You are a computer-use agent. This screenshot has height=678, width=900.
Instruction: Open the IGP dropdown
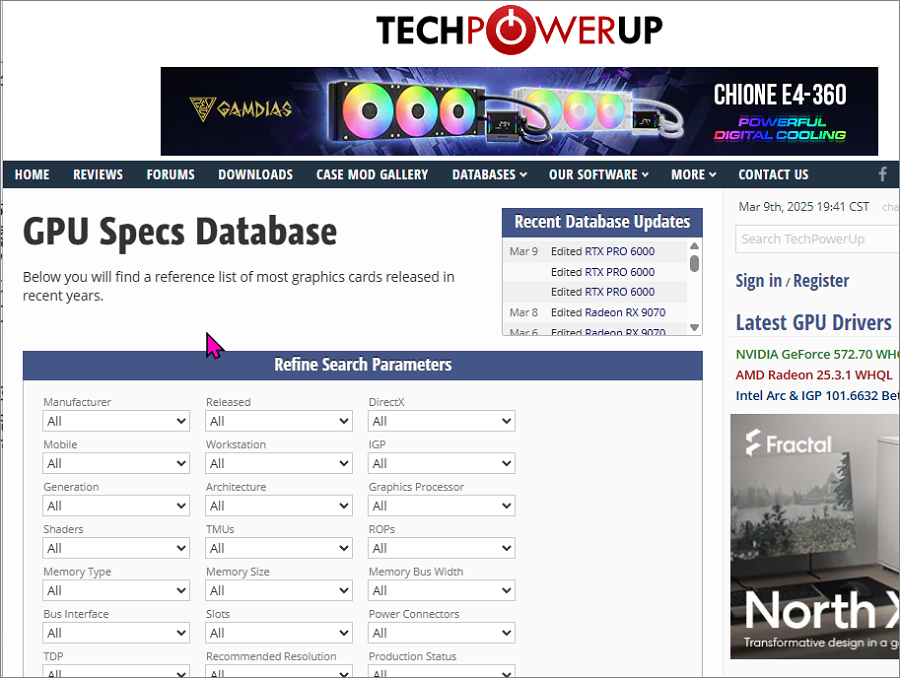pos(441,463)
